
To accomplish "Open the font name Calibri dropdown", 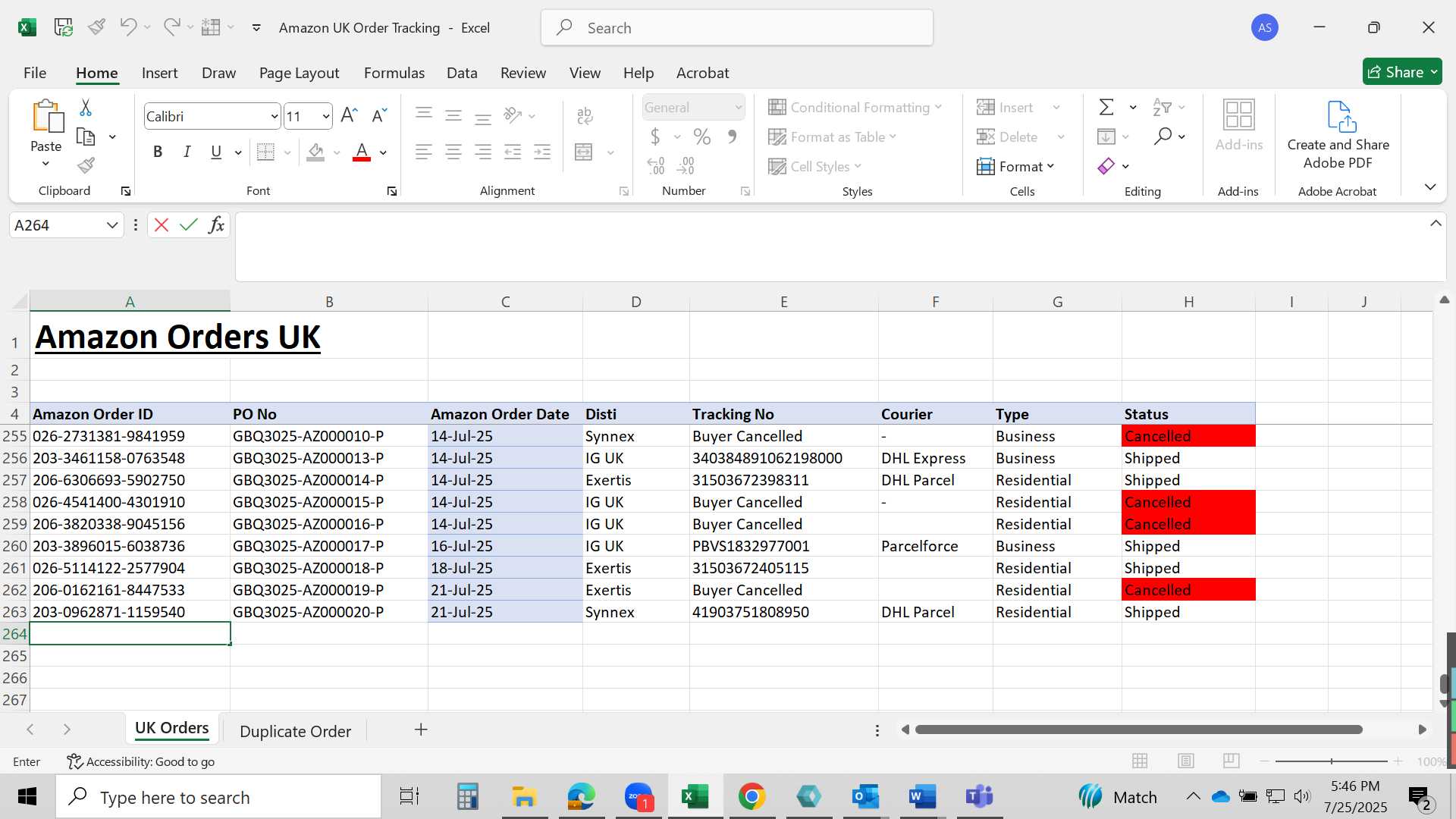I will click(274, 116).
